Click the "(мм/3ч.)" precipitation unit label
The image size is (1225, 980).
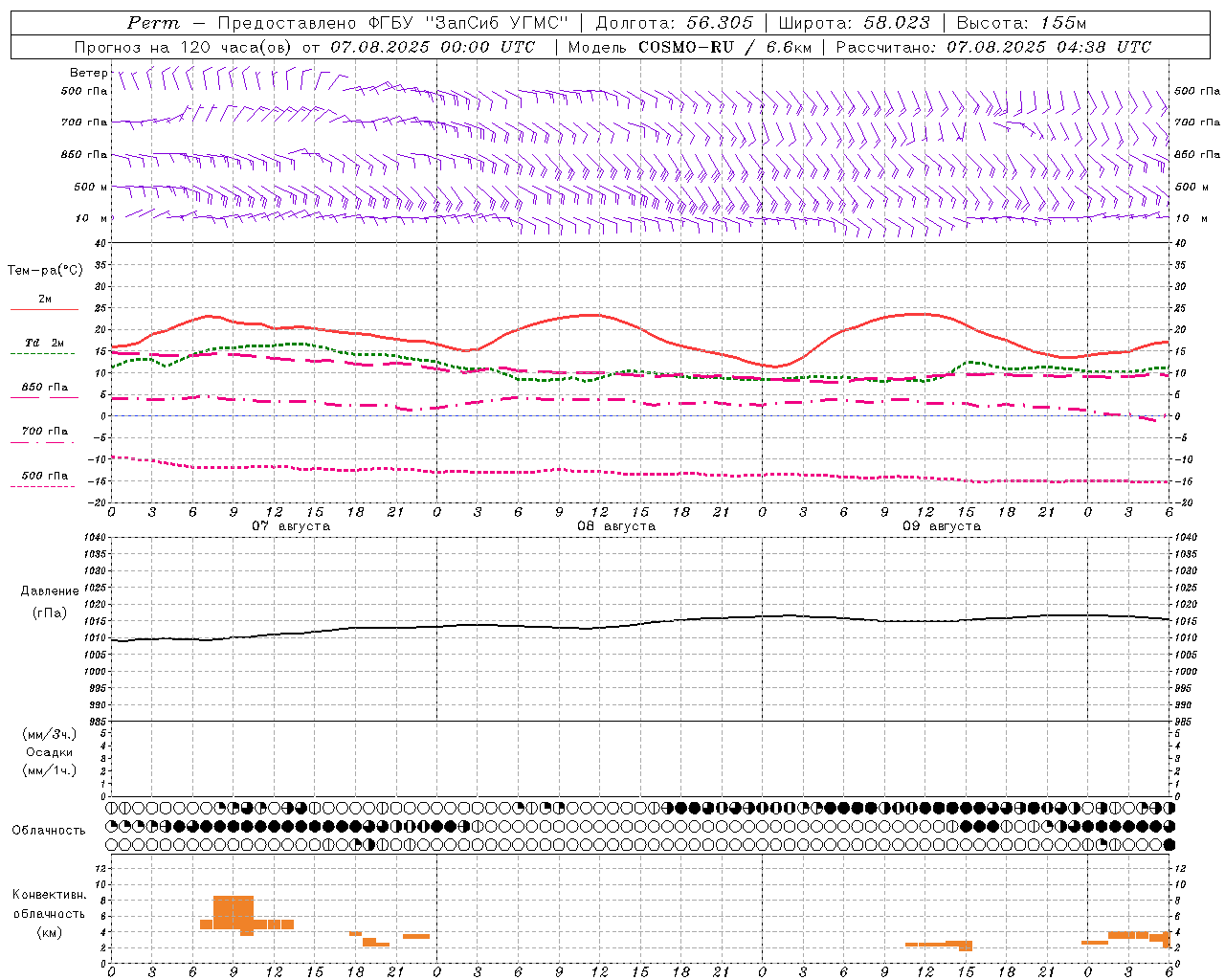click(49, 735)
